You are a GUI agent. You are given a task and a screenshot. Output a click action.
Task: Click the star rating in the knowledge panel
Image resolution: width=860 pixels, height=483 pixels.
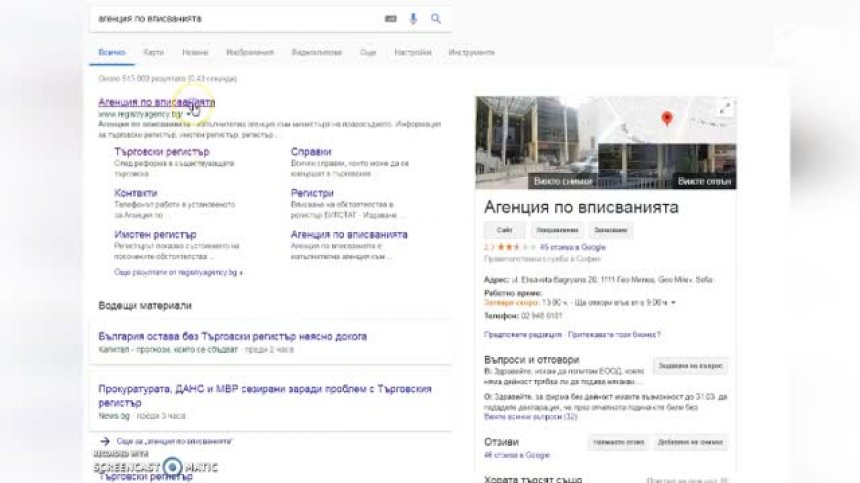(x=516, y=247)
